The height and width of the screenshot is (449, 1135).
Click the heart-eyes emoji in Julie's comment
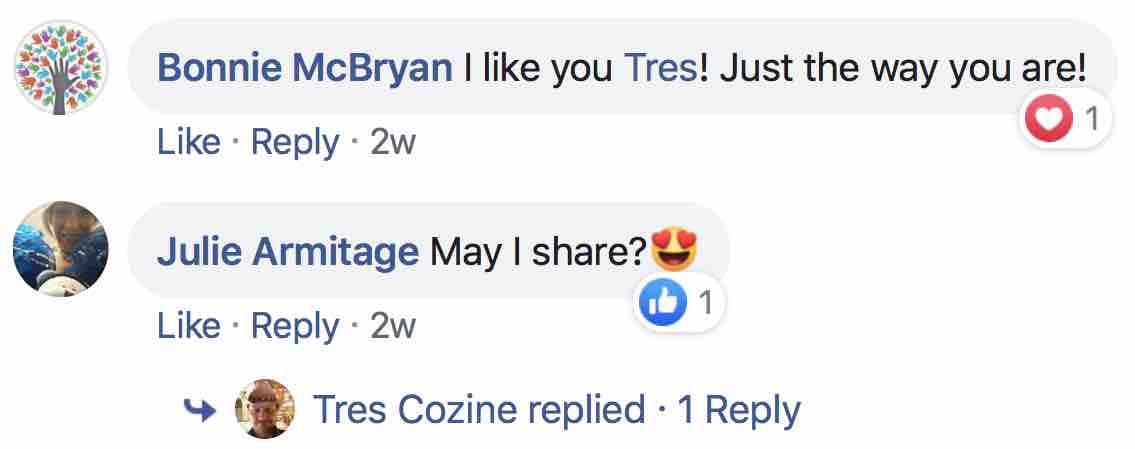click(674, 249)
